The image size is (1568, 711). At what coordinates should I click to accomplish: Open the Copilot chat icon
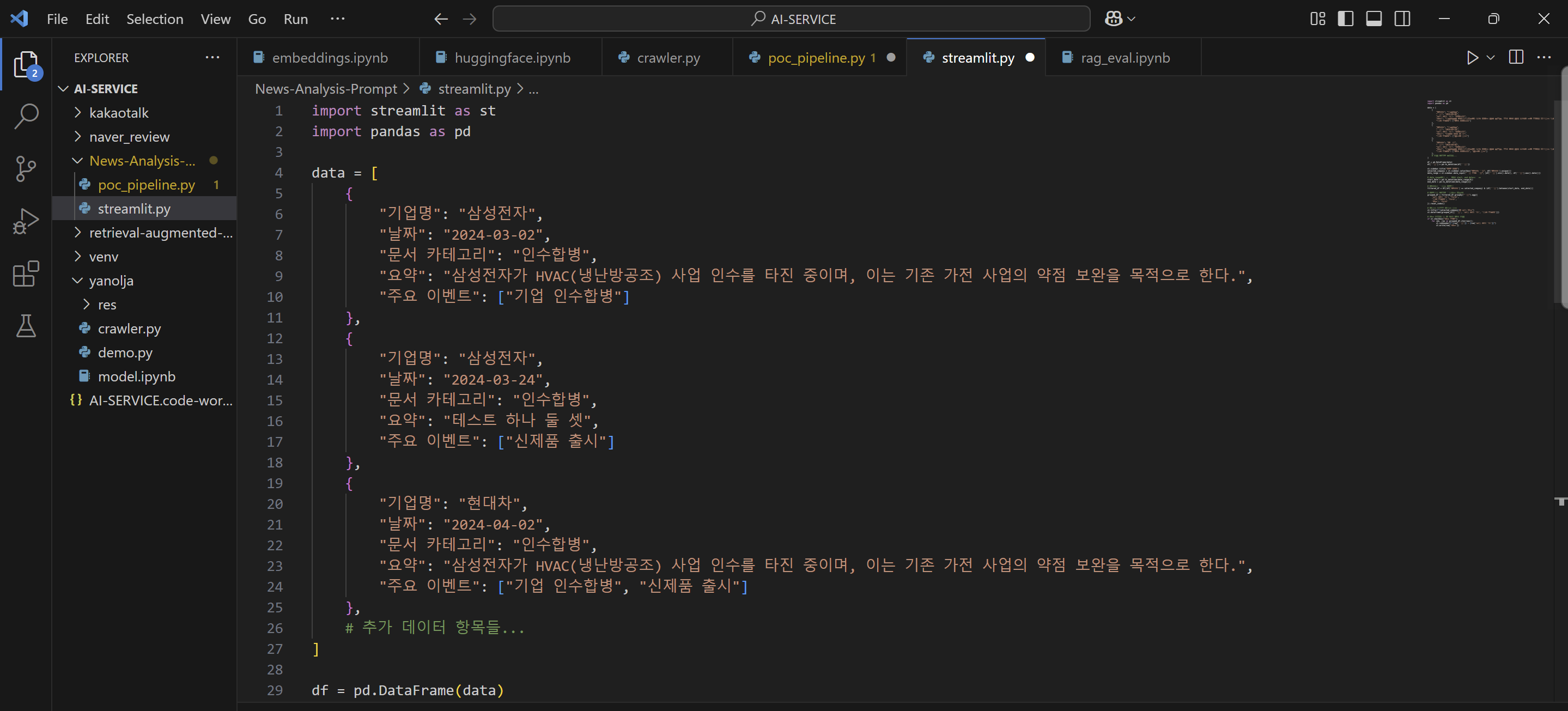[1113, 19]
